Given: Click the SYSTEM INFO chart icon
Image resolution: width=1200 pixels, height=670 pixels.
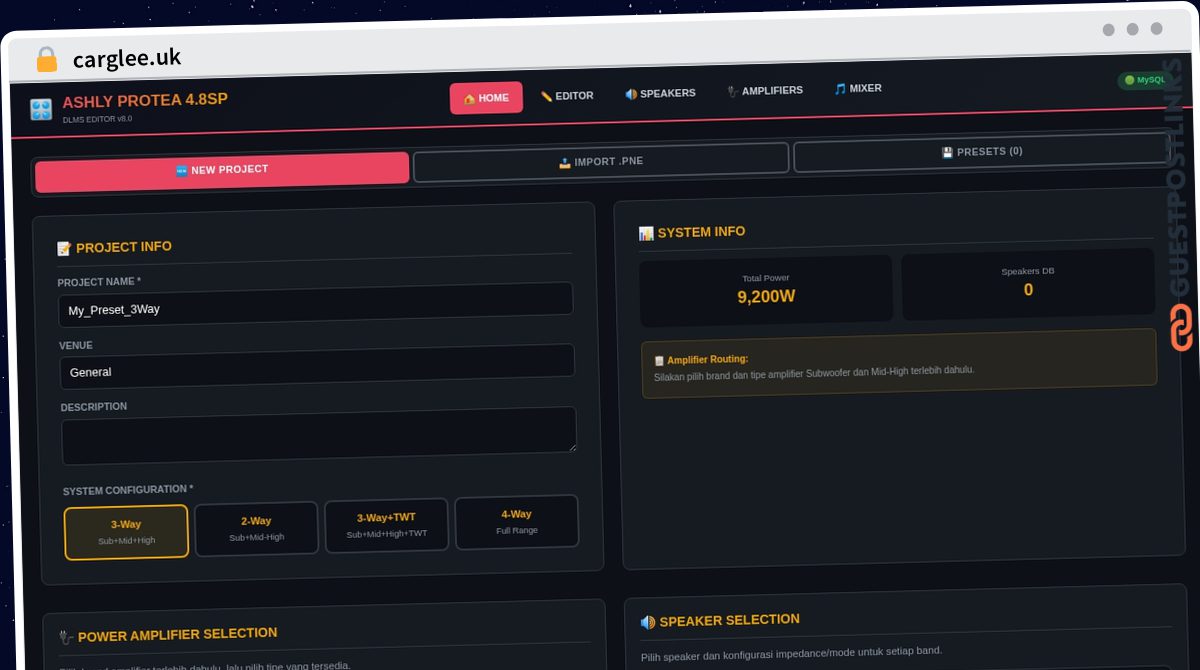Looking at the screenshot, I should pyautogui.click(x=646, y=234).
